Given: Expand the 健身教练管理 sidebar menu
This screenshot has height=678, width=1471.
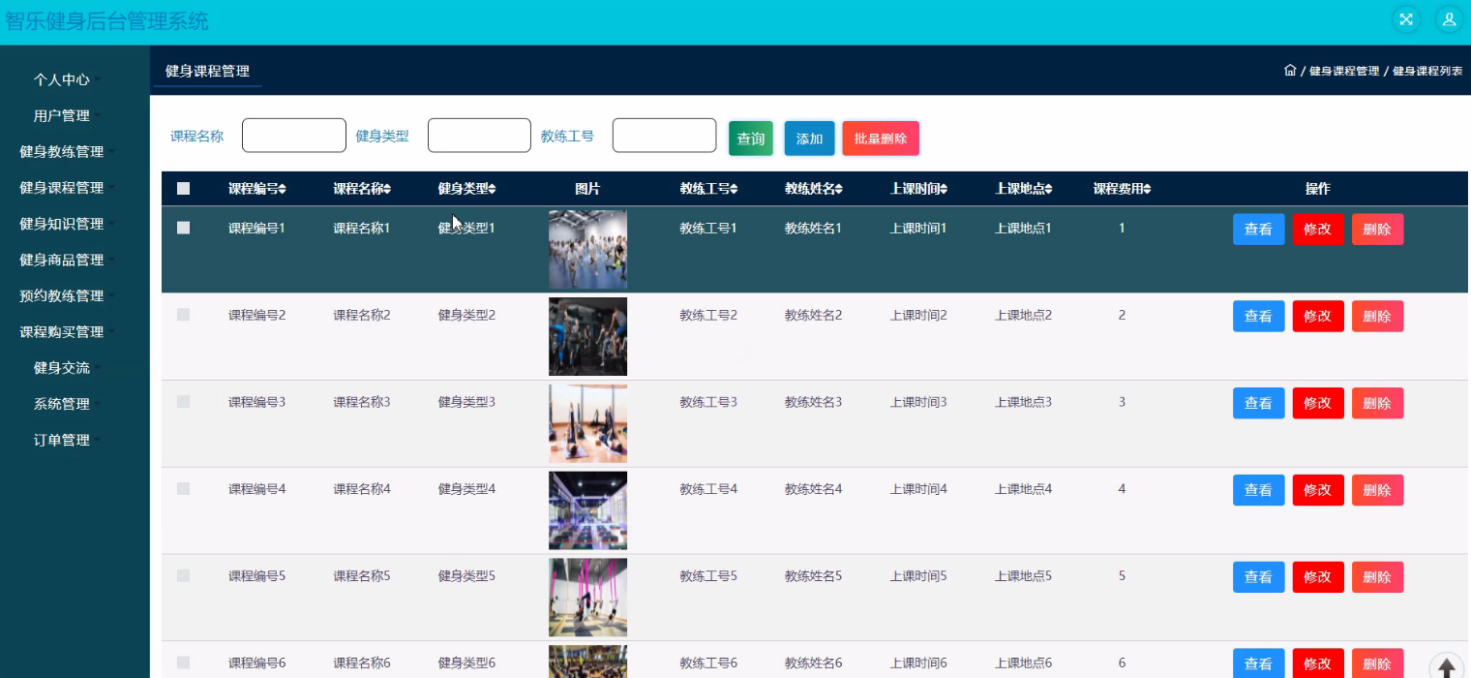Looking at the screenshot, I should click(62, 151).
